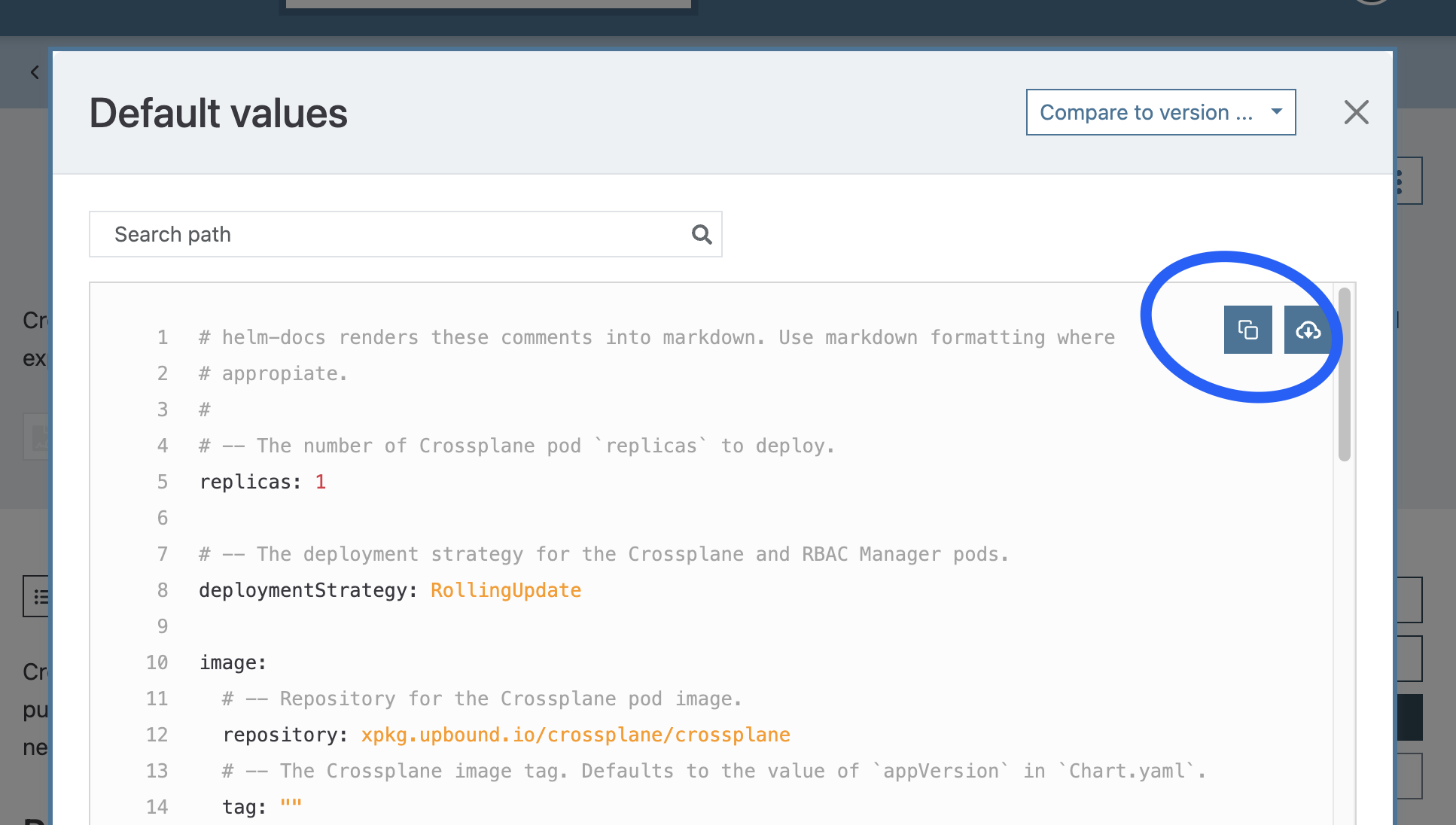The image size is (1456, 825).
Task: Copy the values to the clipboard
Action: pyautogui.click(x=1247, y=330)
